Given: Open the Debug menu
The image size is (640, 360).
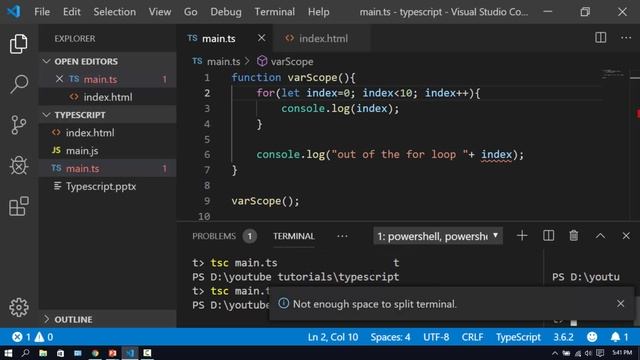Looking at the screenshot, I should 226,12.
